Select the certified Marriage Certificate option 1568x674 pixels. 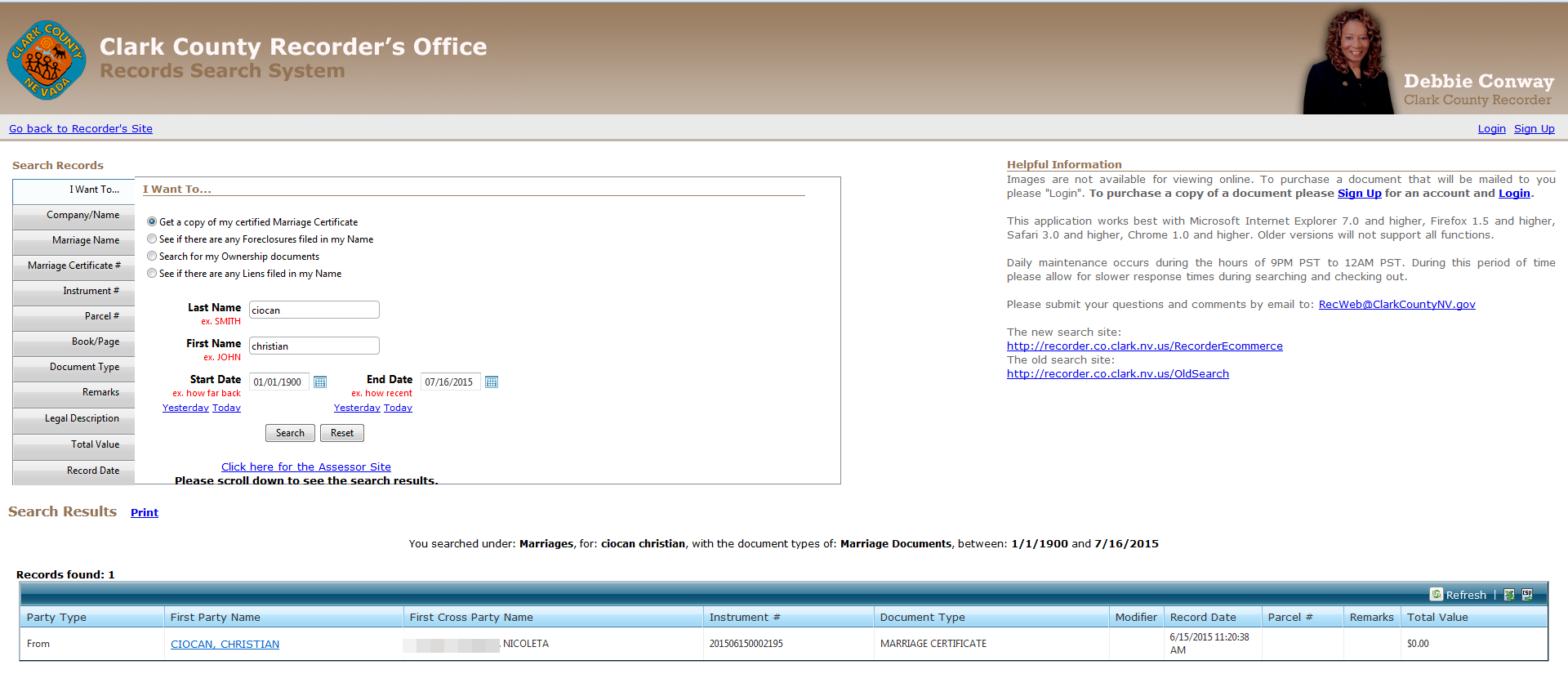pos(152,222)
